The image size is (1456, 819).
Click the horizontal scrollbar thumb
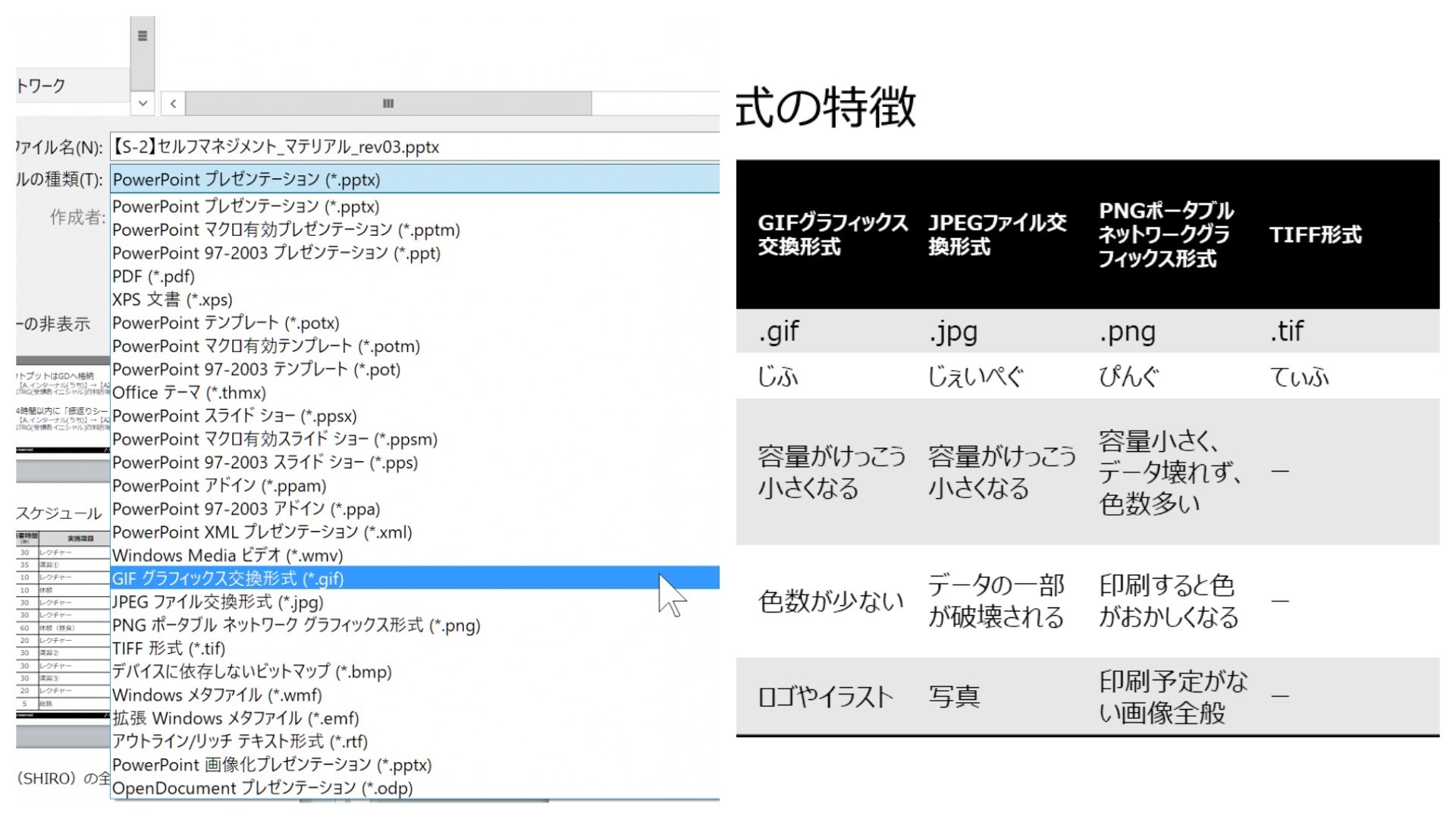point(388,103)
